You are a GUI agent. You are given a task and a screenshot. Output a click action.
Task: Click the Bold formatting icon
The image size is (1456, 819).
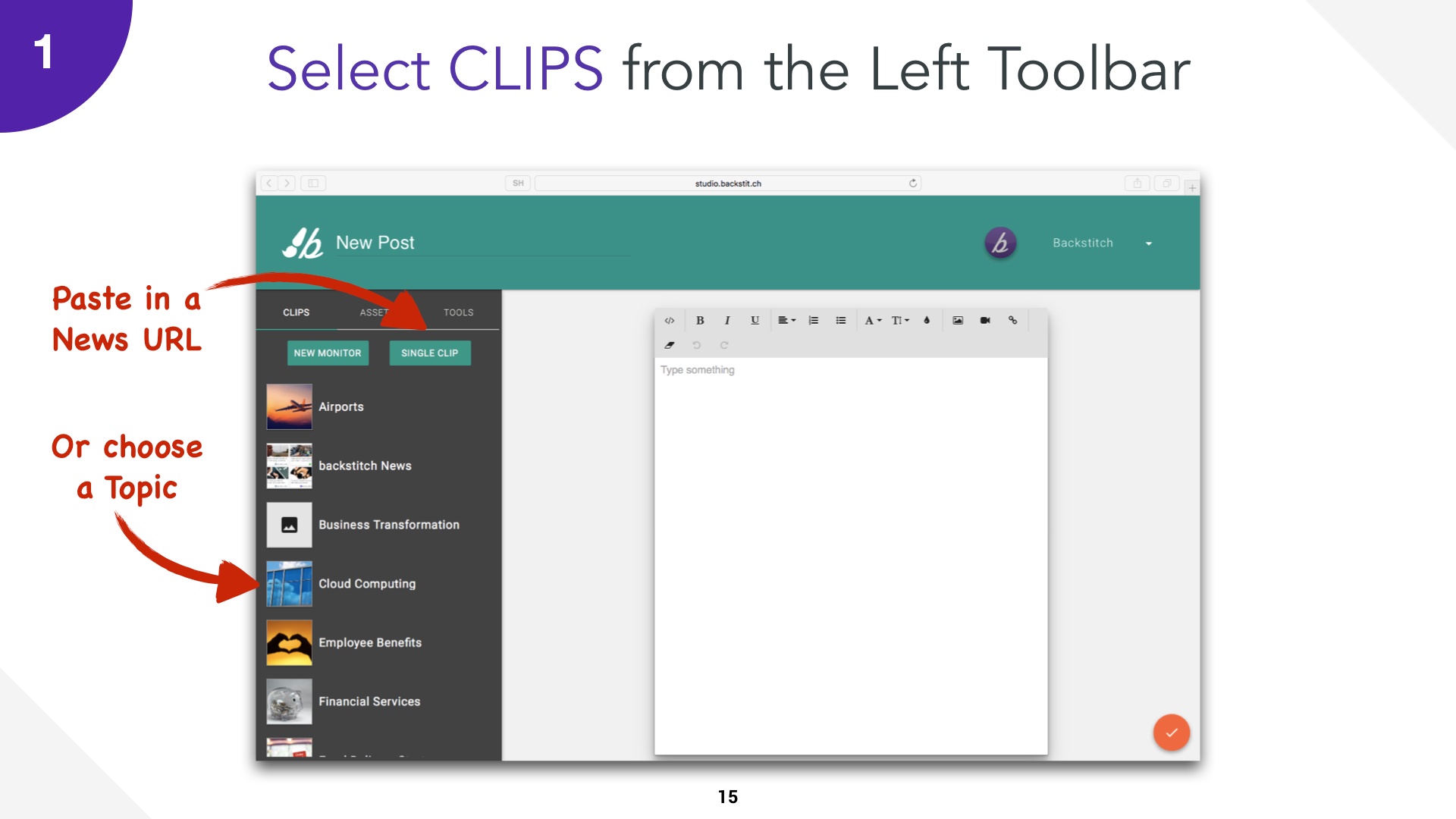pos(700,320)
